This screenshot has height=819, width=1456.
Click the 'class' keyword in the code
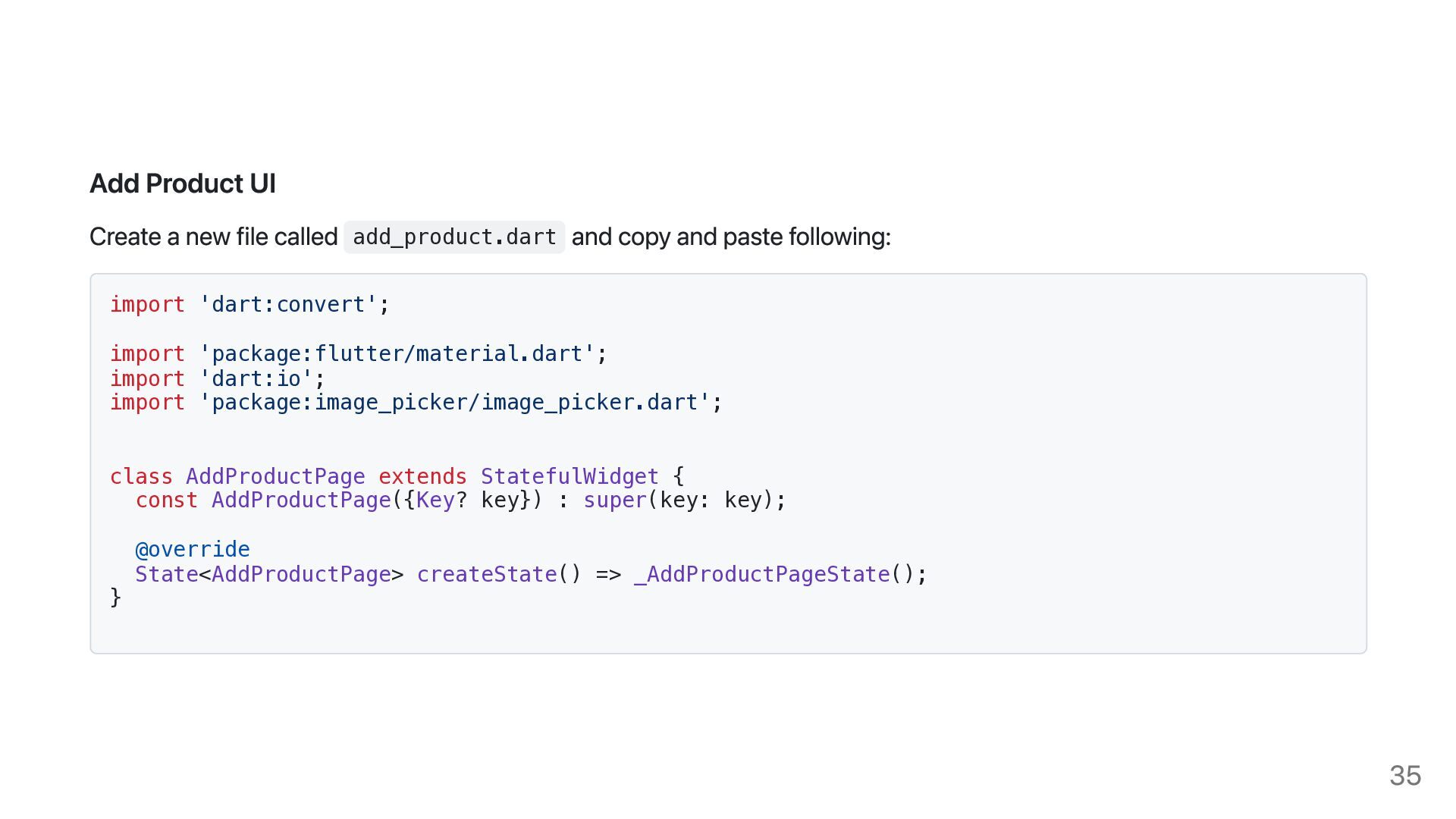(x=141, y=476)
